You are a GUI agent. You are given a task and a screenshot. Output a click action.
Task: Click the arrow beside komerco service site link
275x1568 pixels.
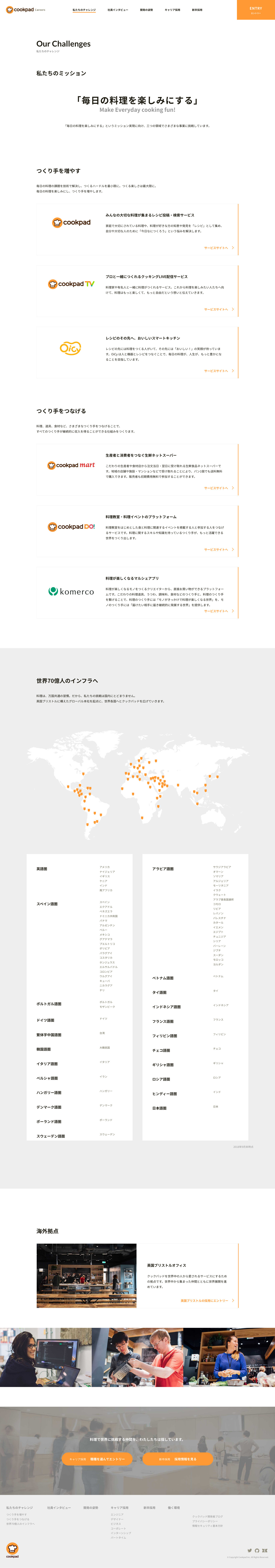pyautogui.click(x=232, y=611)
